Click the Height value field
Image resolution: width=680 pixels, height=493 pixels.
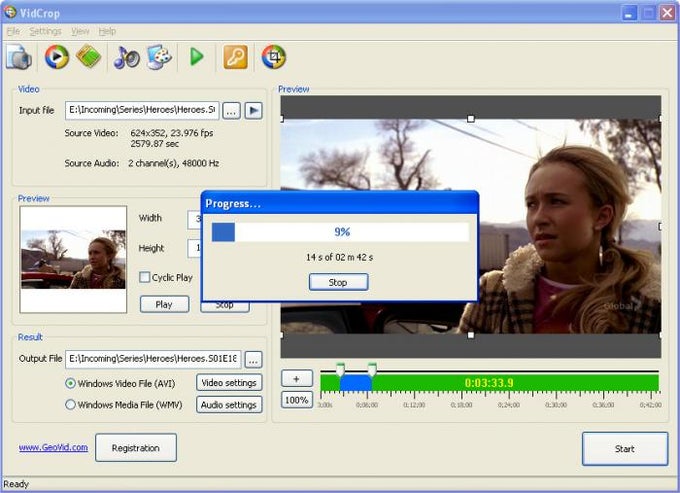click(194, 248)
